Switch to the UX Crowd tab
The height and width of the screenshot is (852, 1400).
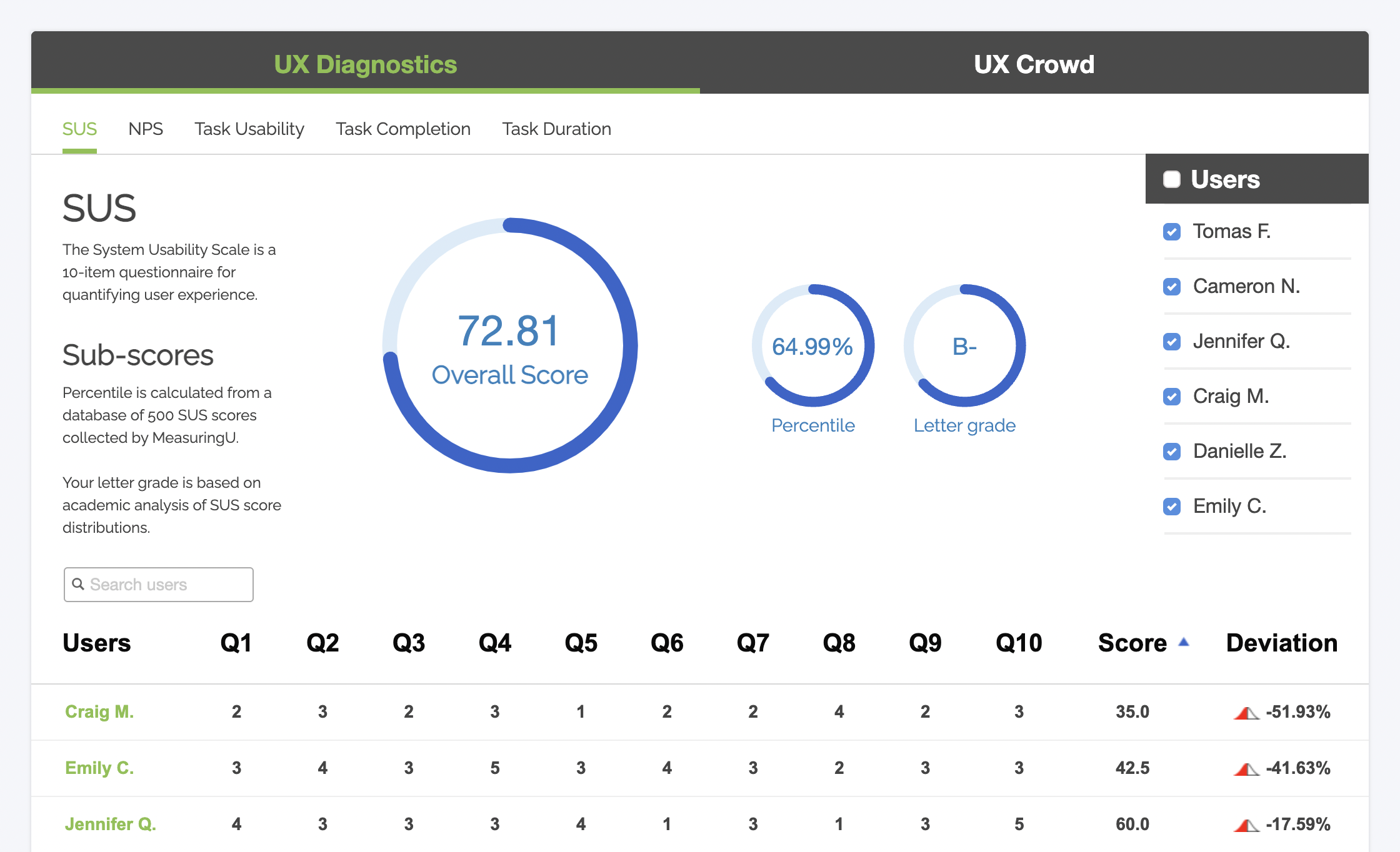tap(1034, 64)
